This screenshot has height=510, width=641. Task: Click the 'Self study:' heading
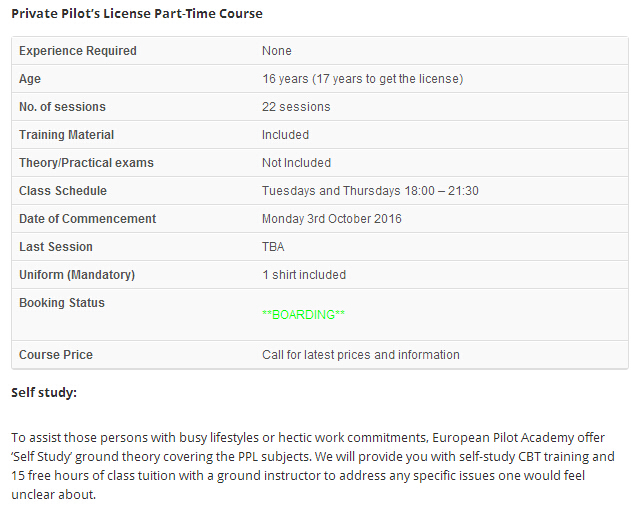click(x=44, y=392)
